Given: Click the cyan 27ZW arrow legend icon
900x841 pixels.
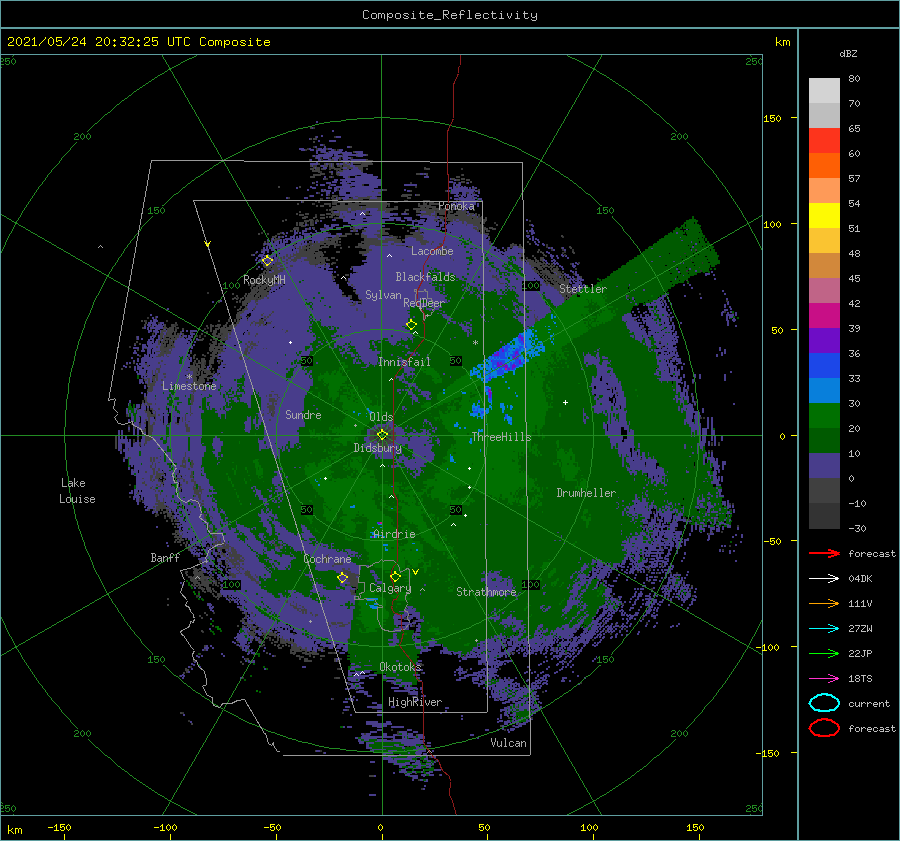Looking at the screenshot, I should pos(824,629).
